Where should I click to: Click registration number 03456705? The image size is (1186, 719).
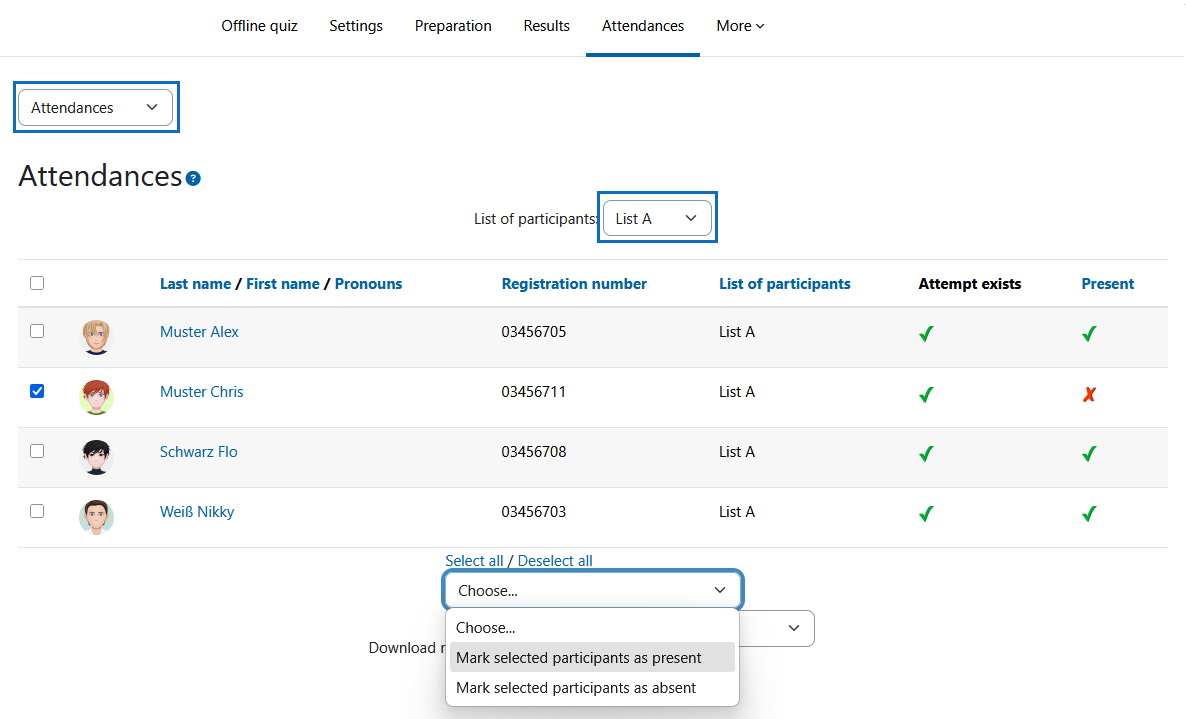(533, 332)
